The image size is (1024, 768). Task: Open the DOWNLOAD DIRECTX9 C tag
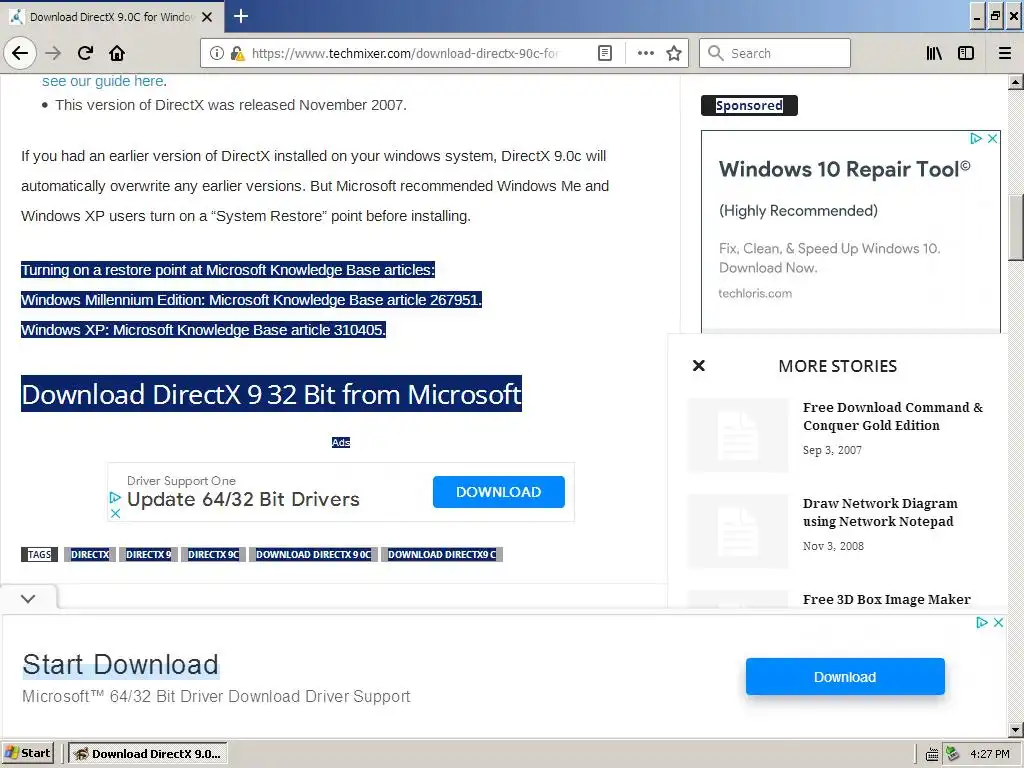point(442,554)
